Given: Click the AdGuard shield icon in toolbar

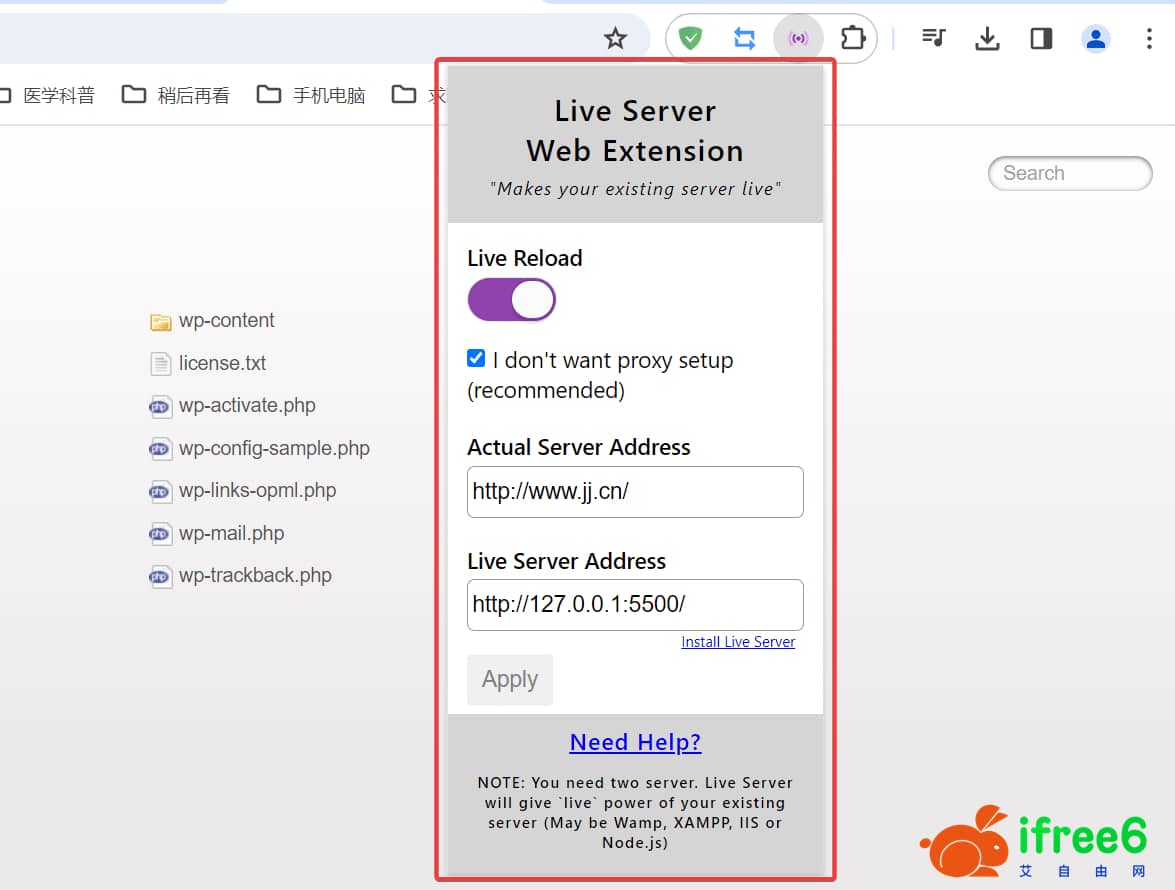Looking at the screenshot, I should (x=690, y=38).
